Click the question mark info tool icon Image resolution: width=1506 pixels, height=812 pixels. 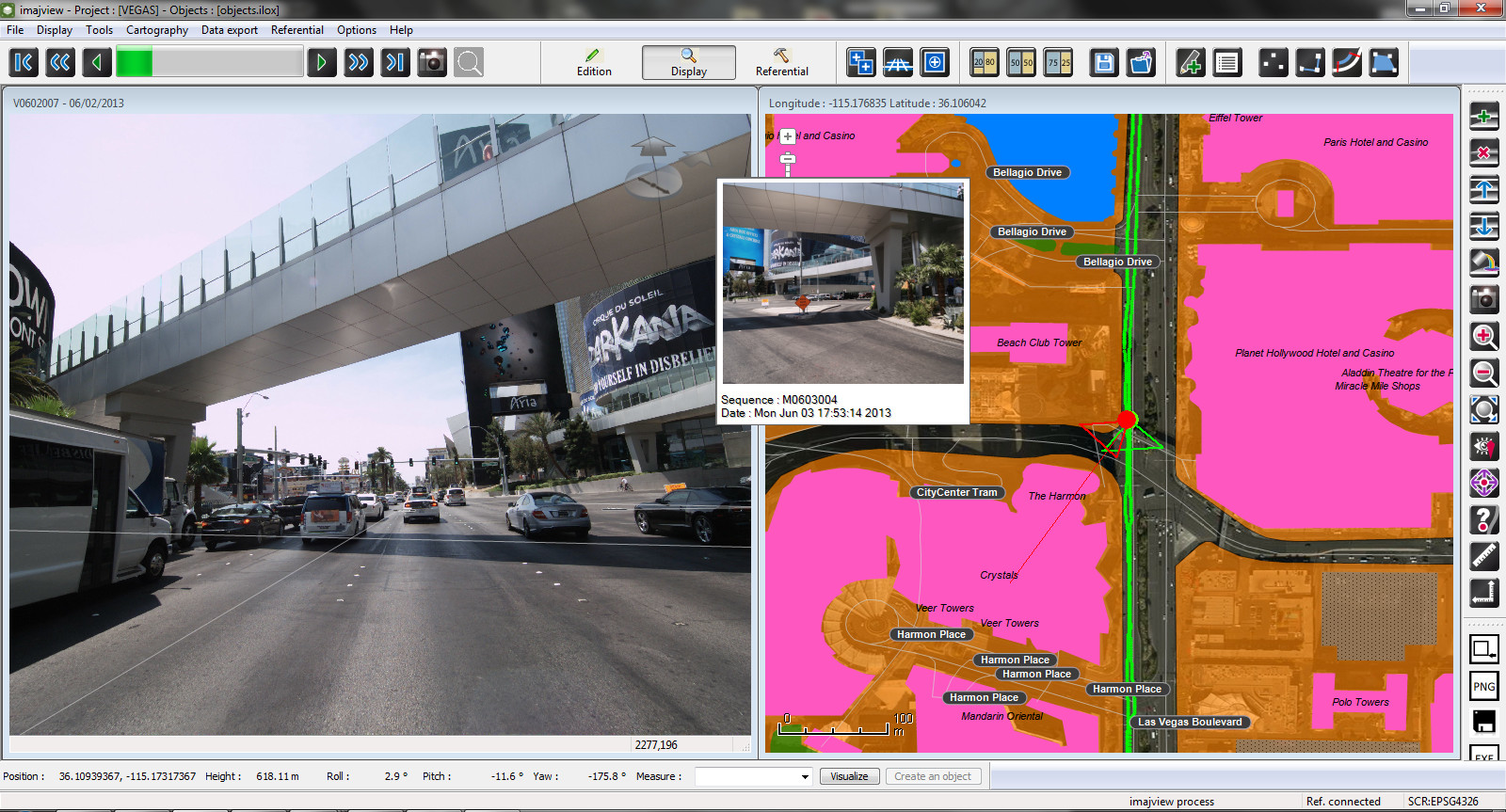pyautogui.click(x=1484, y=520)
